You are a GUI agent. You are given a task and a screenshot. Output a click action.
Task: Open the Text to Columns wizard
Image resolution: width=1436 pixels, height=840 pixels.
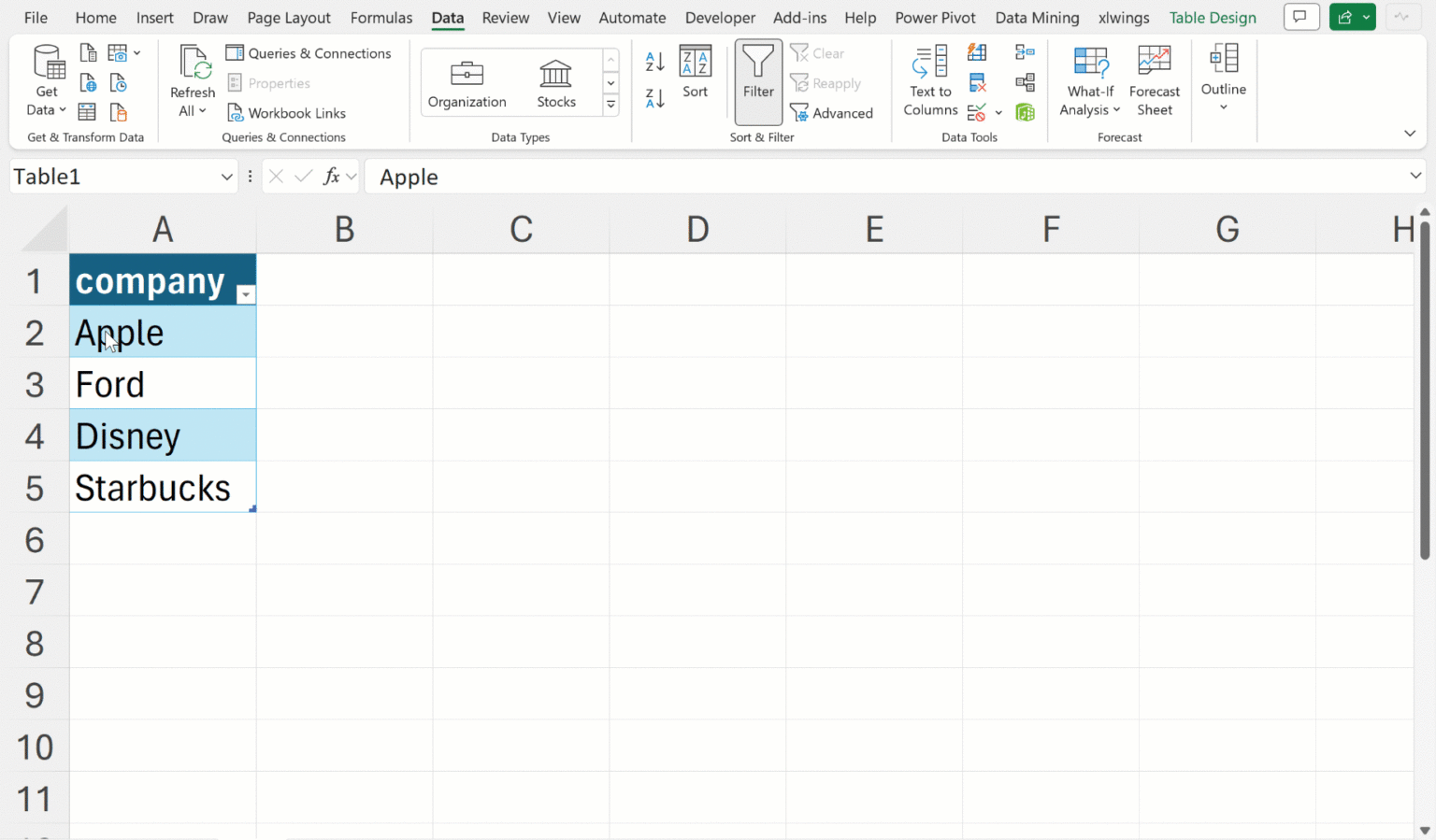coord(930,81)
